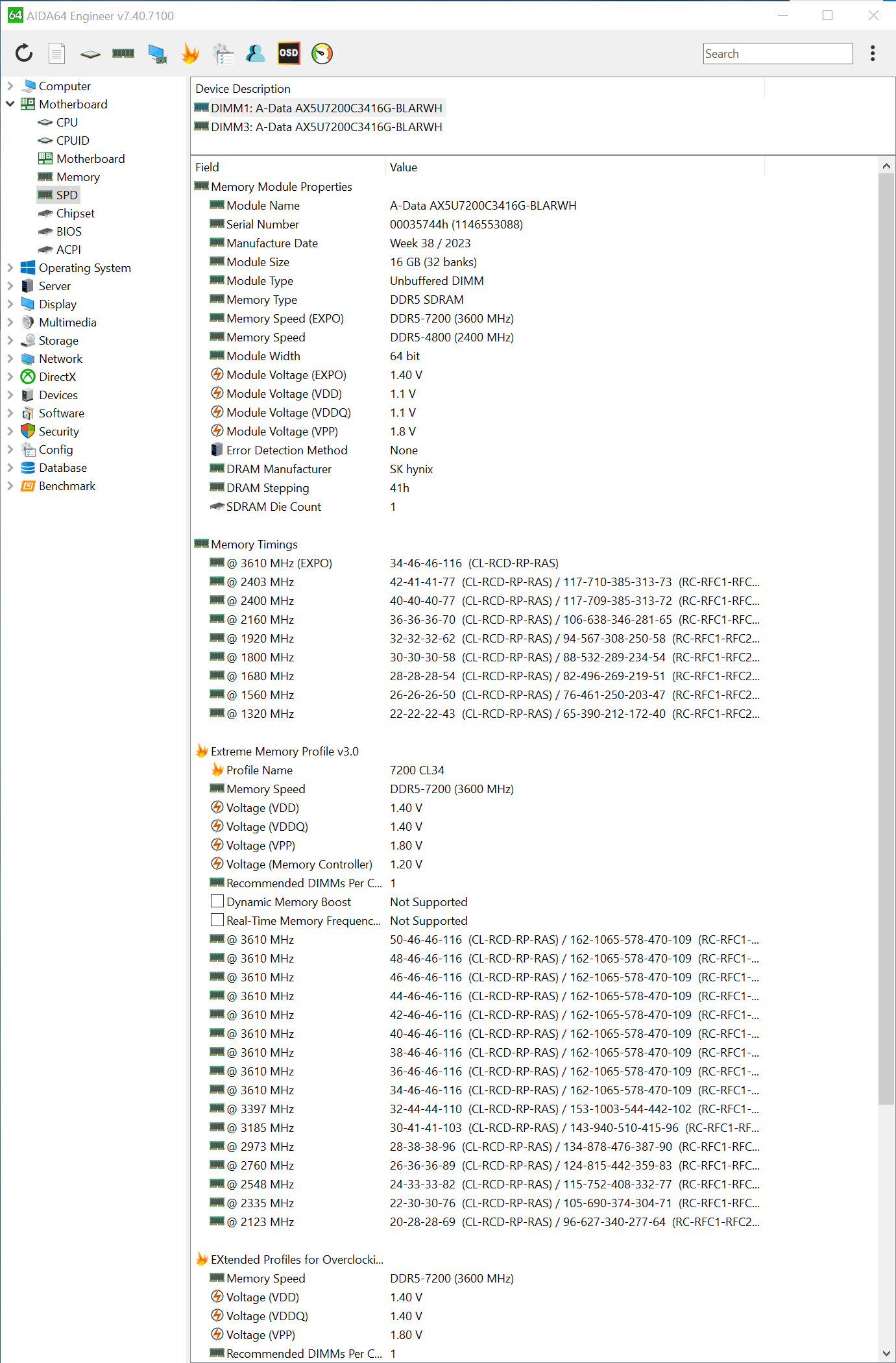Toggle the Real-Time Memory Frequency checkbox
Viewport: 896px width, 1363px height.
pyautogui.click(x=217, y=920)
